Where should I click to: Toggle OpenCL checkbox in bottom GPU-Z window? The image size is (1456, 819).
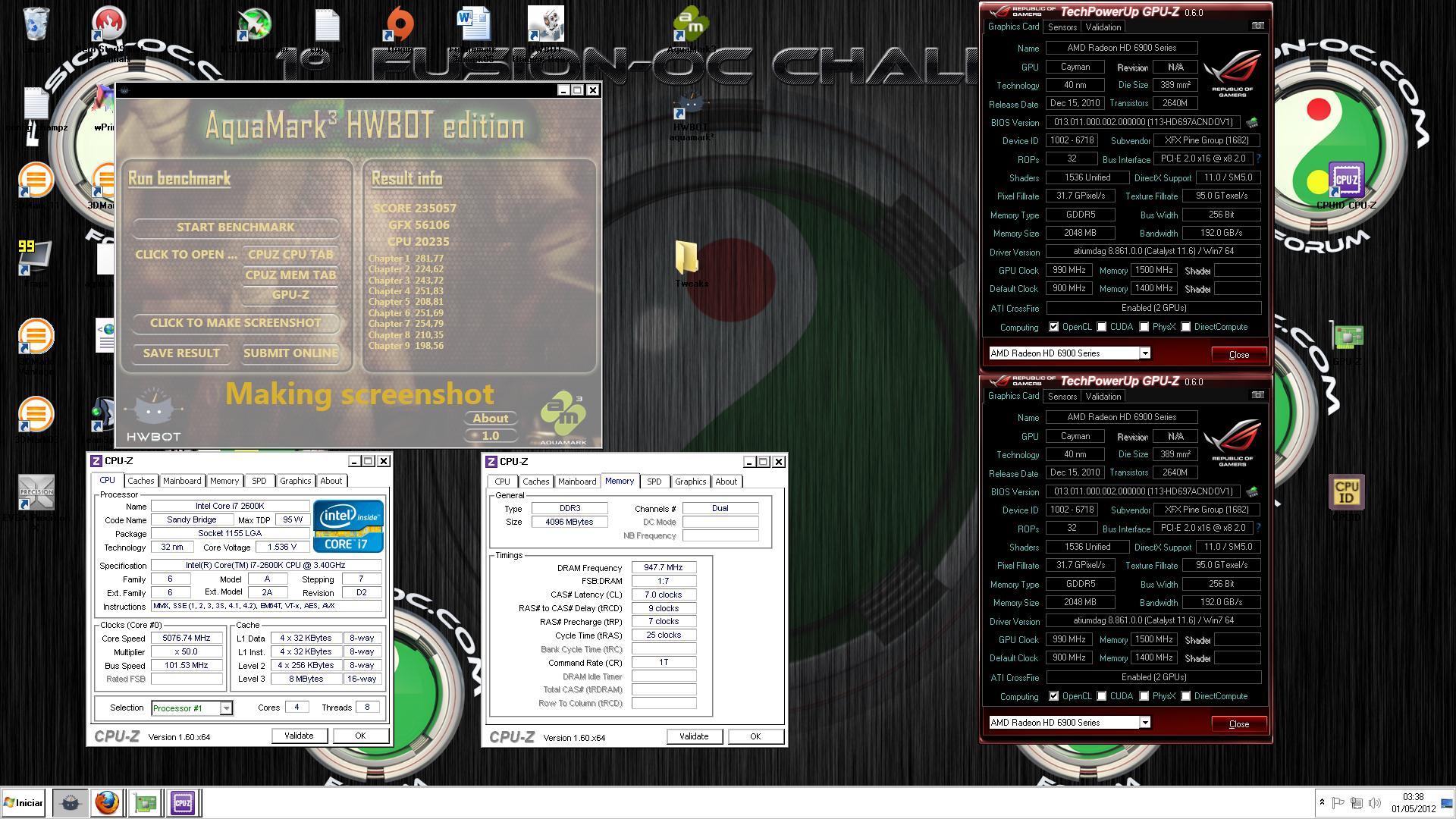1053,696
